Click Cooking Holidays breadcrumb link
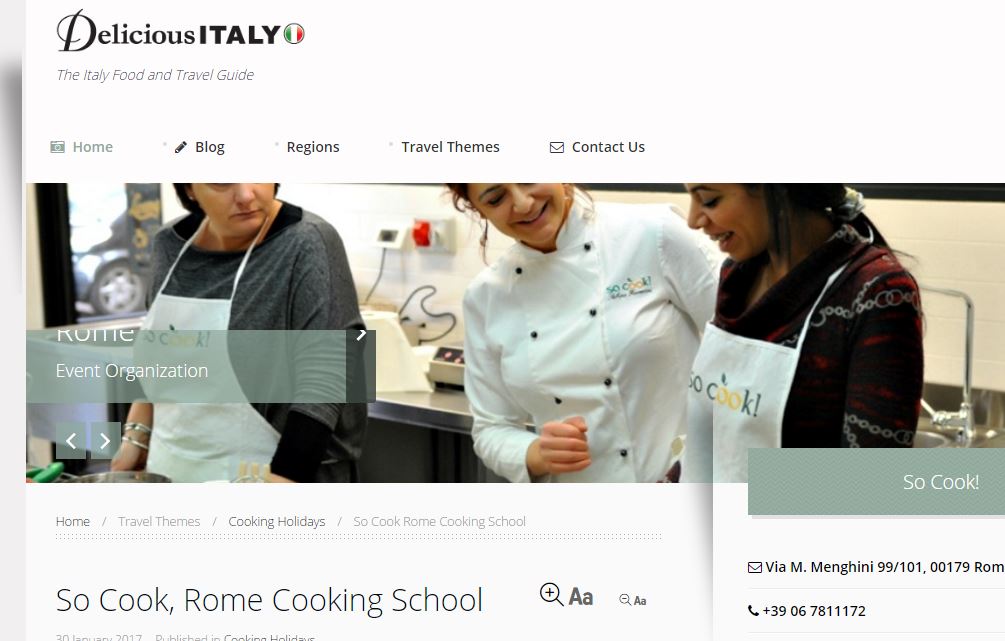The image size is (1005, 641). point(277,522)
